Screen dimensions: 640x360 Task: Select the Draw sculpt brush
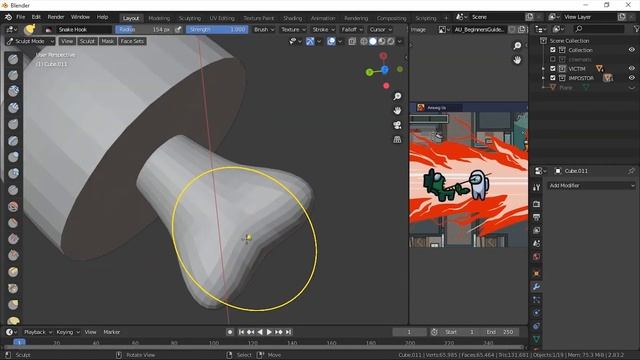[x=13, y=59]
